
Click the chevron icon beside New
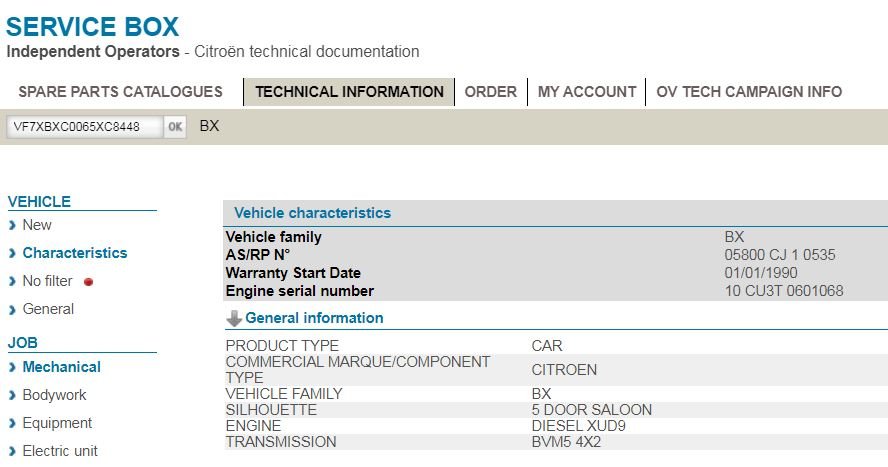pos(12,225)
